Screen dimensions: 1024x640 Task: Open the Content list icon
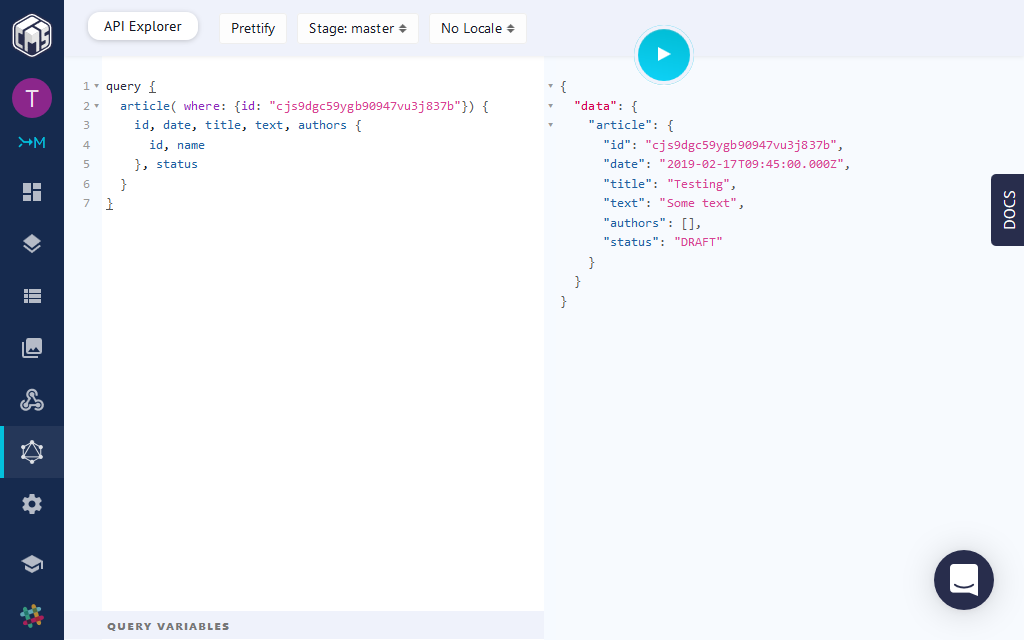32,296
